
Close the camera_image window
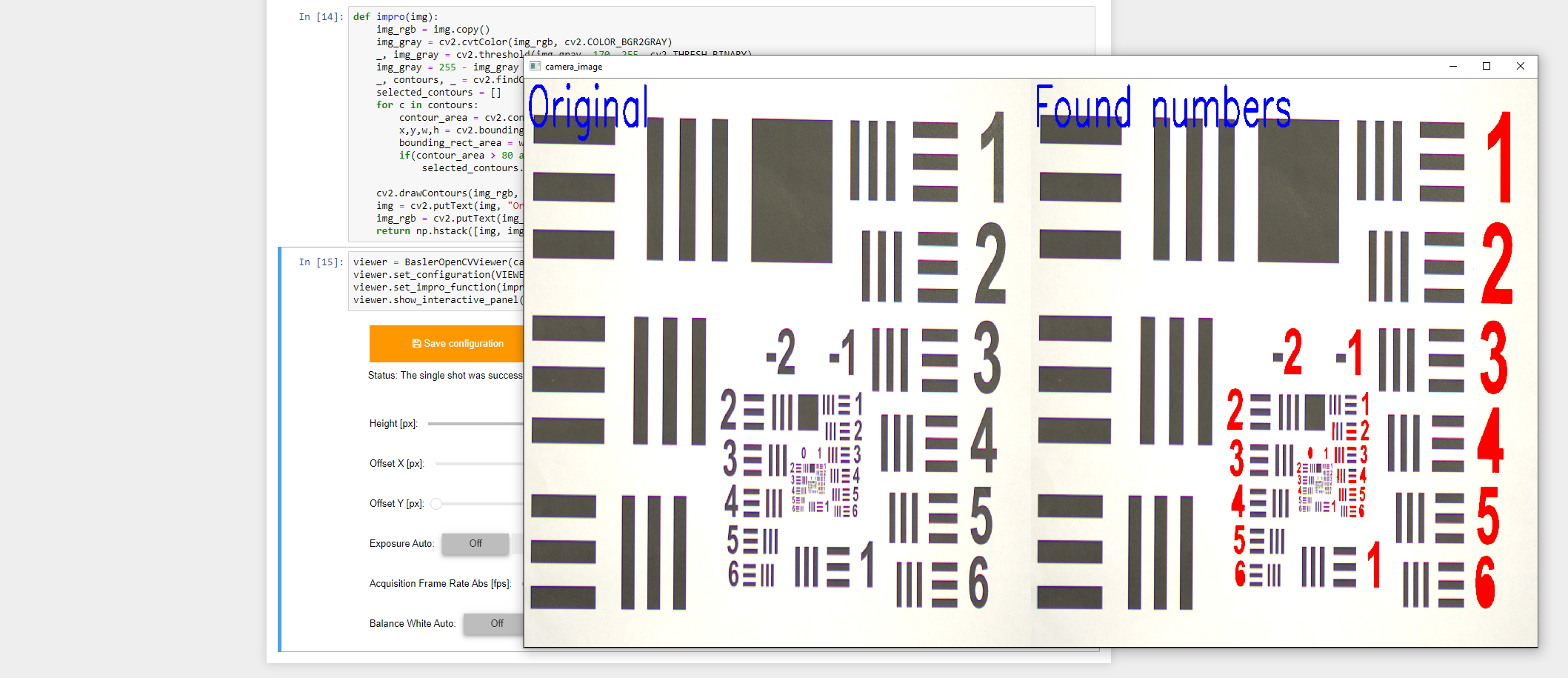1521,67
